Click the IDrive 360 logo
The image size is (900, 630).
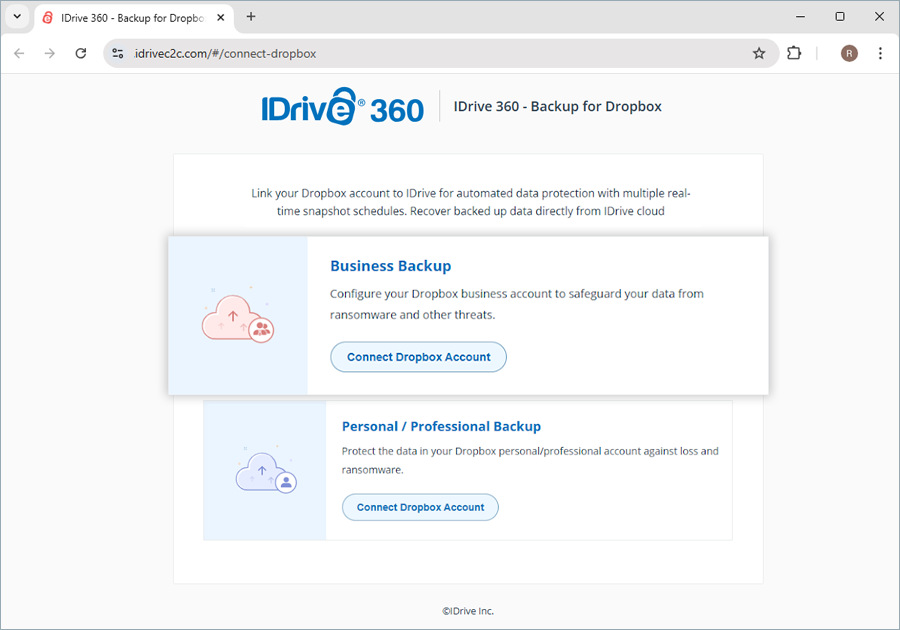[343, 107]
